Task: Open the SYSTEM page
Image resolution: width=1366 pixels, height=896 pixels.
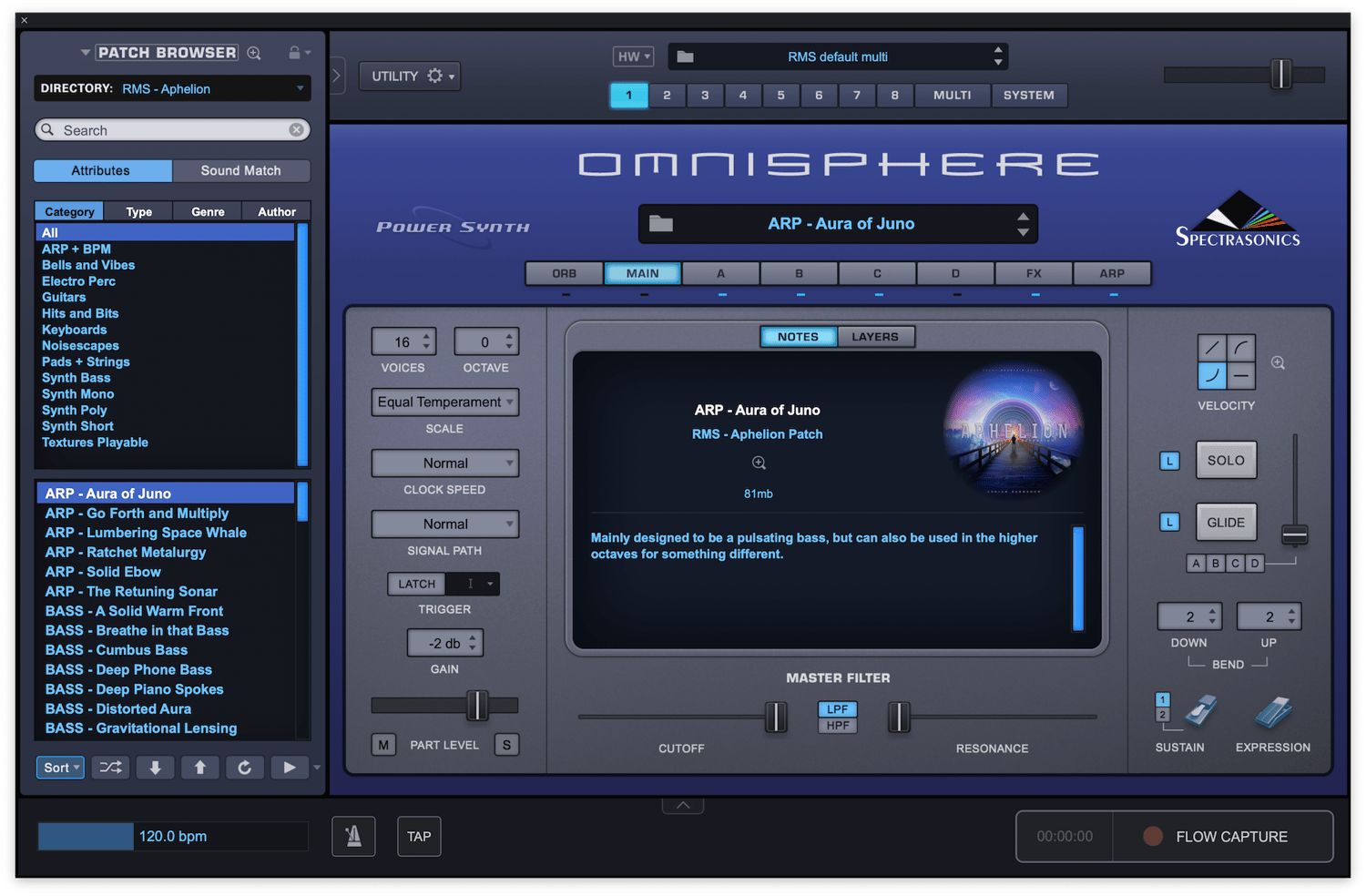Action: pos(1029,95)
